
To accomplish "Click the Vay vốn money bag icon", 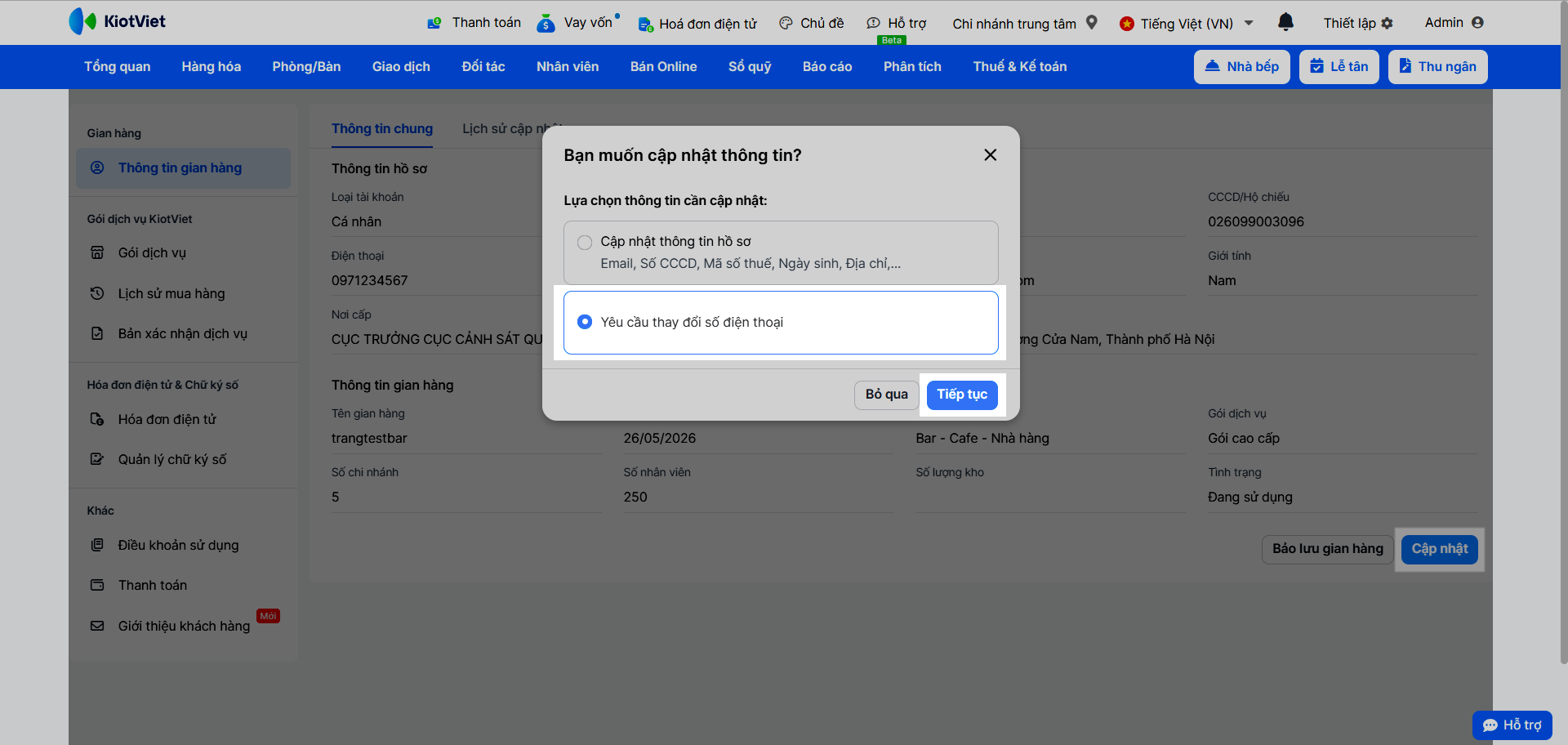I will 546,24.
